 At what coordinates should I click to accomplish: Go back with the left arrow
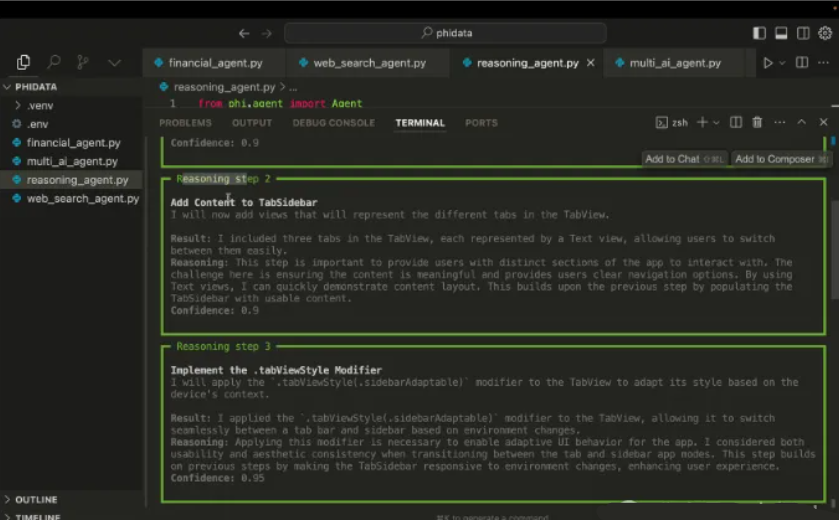[244, 33]
